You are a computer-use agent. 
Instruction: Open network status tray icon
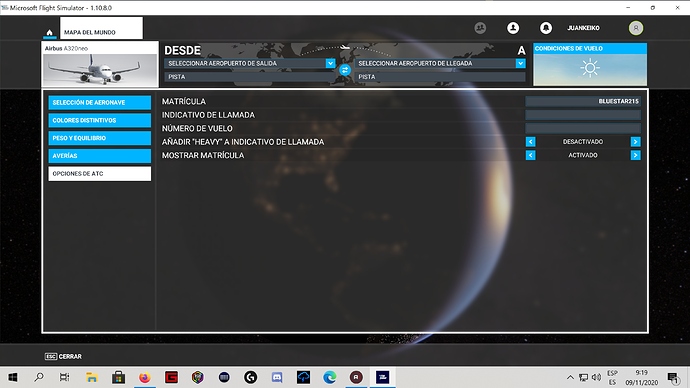[584, 377]
